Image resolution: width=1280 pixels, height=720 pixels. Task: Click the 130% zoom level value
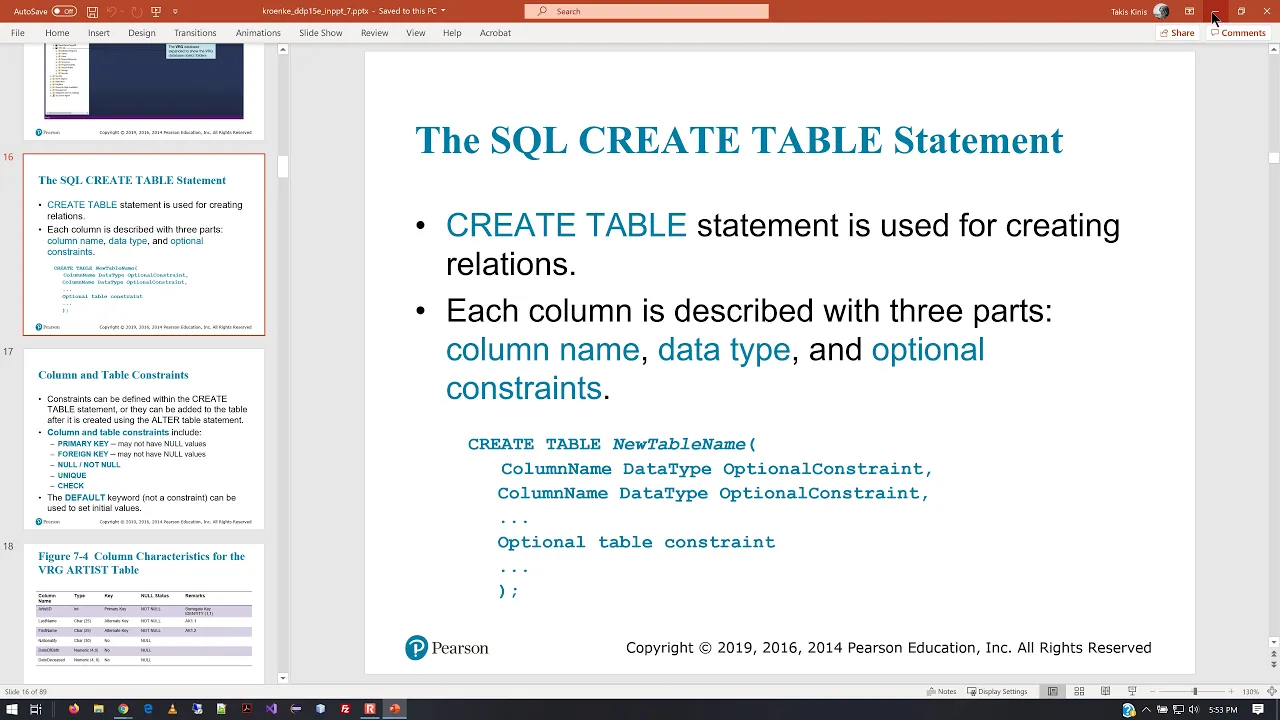(x=1250, y=692)
